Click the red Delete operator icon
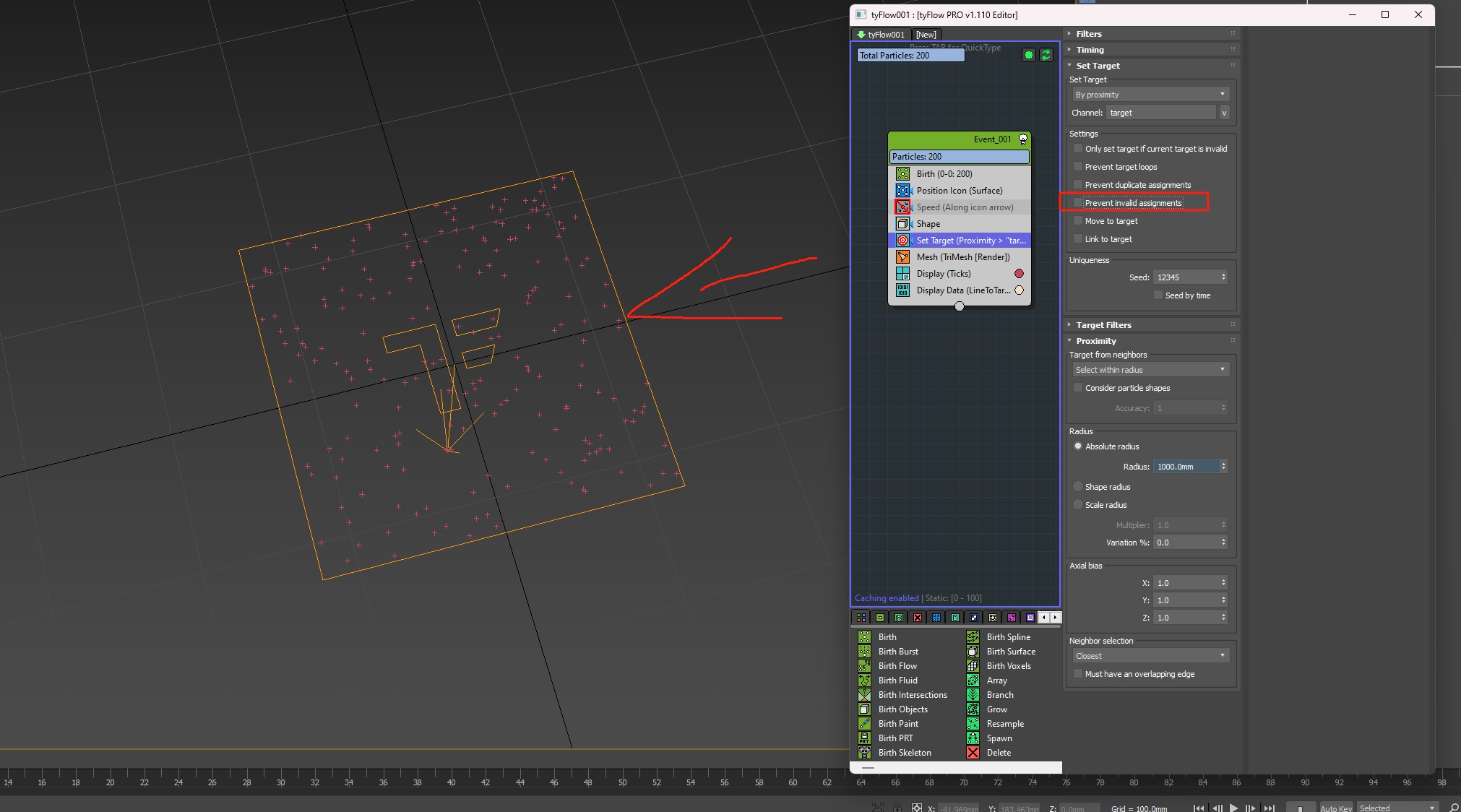This screenshot has height=812, width=1461. pyautogui.click(x=973, y=753)
